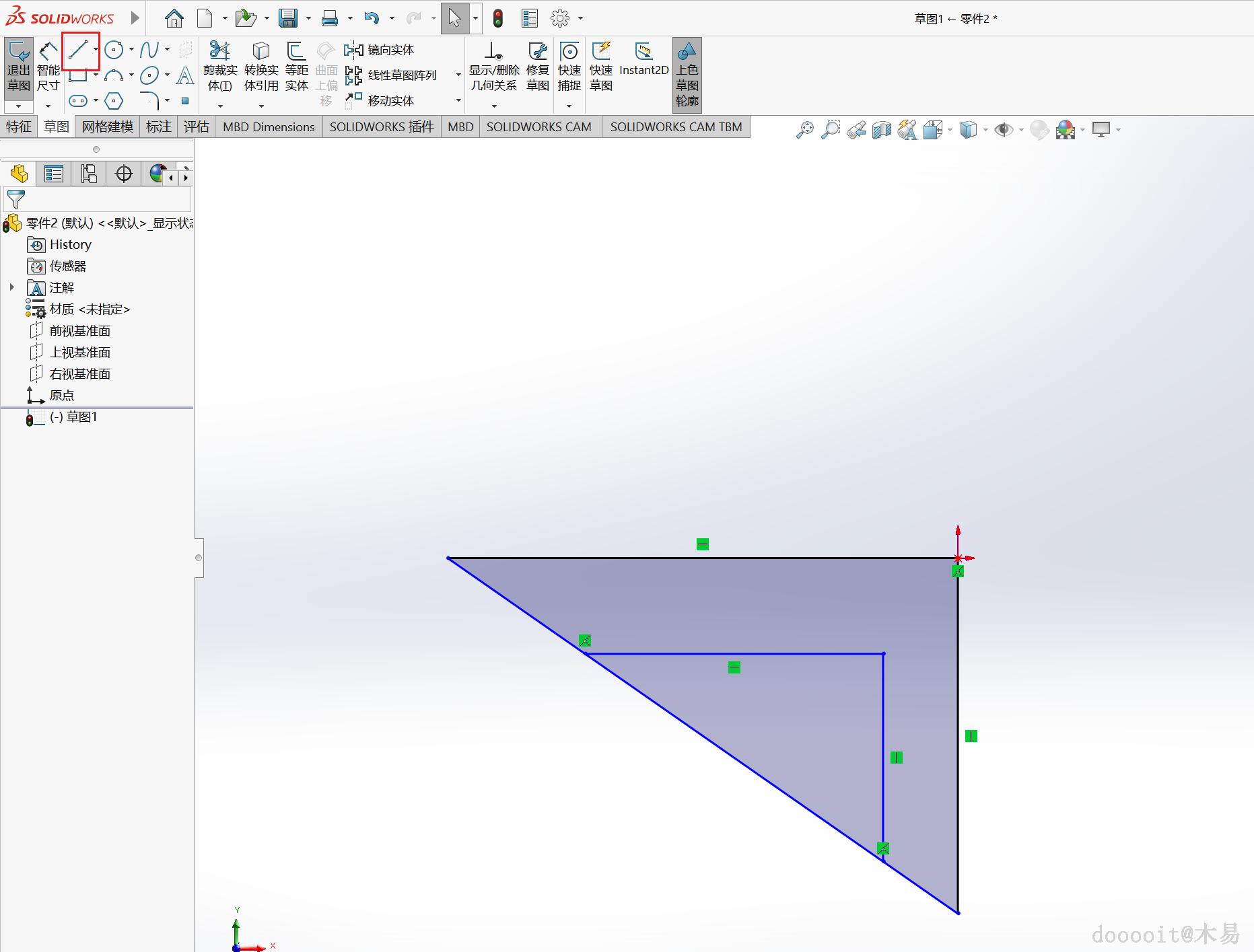Screen dimensions: 1254x952
Task: Select 前视基准面 in the feature tree
Action: click(79, 330)
